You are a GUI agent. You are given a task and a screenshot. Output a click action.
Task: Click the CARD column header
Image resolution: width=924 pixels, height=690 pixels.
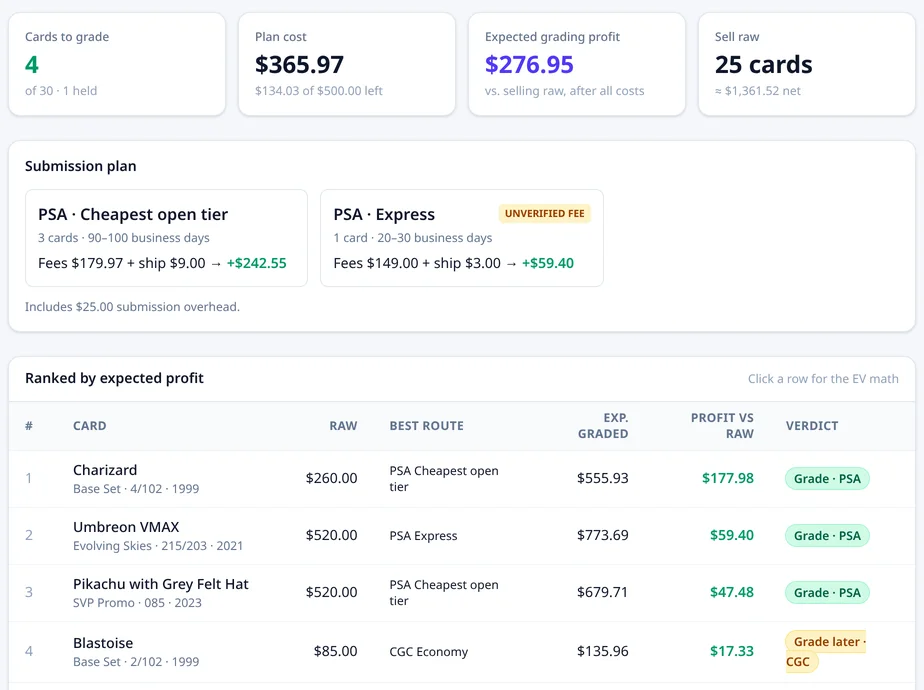(90, 425)
